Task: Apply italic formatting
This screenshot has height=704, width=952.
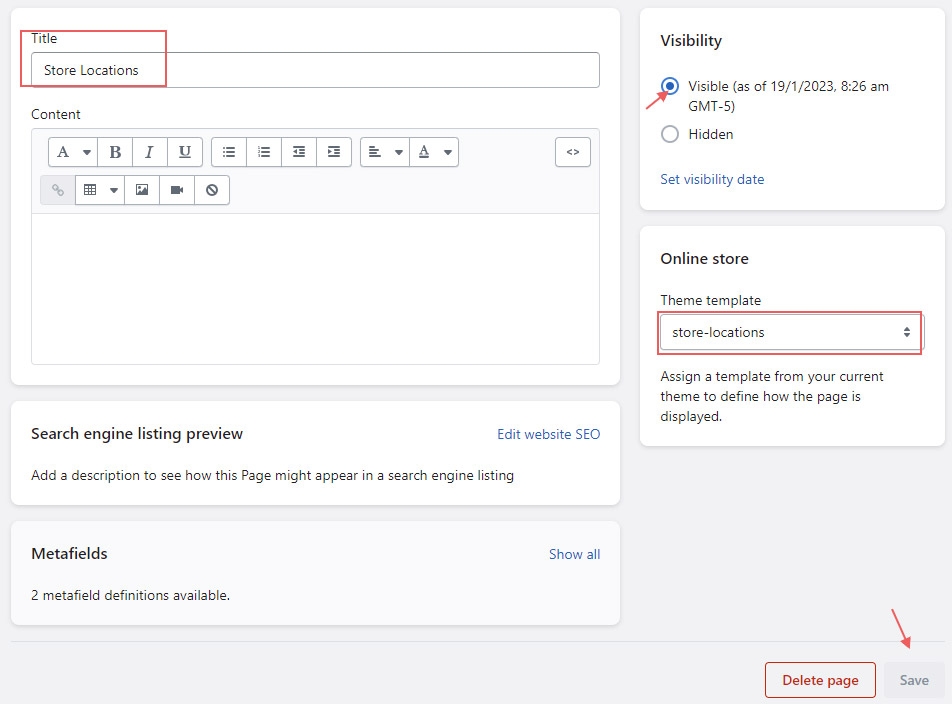Action: pyautogui.click(x=149, y=152)
